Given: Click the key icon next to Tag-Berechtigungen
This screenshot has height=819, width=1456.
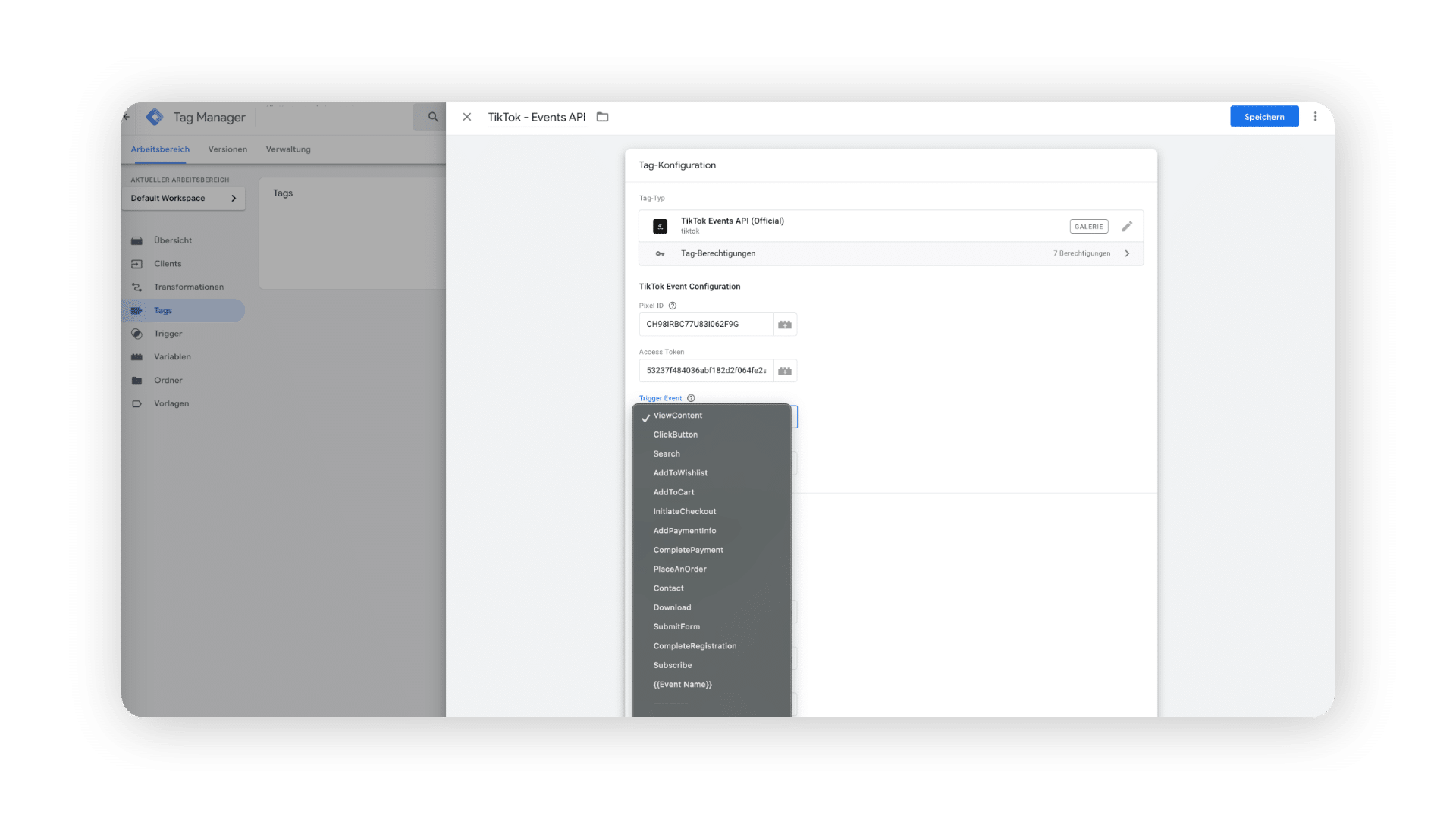Looking at the screenshot, I should pos(661,253).
